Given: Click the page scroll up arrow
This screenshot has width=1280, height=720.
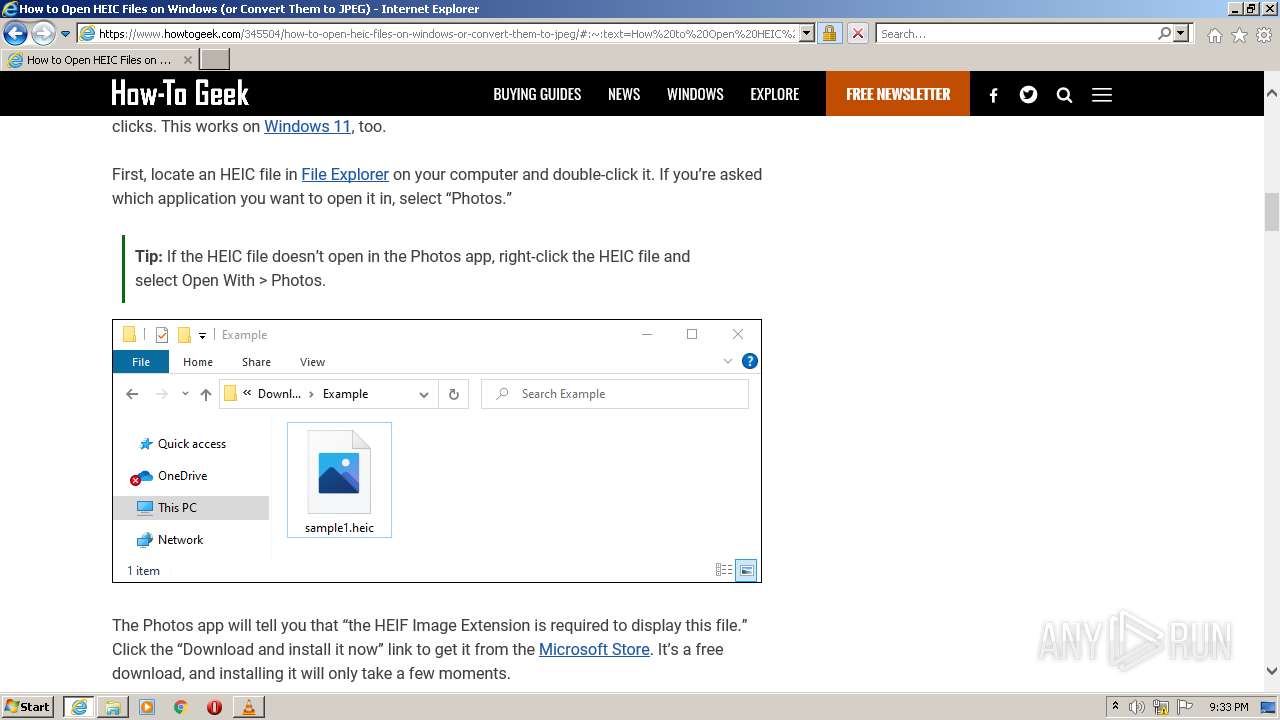Looking at the screenshot, I should pyautogui.click(x=1272, y=93).
